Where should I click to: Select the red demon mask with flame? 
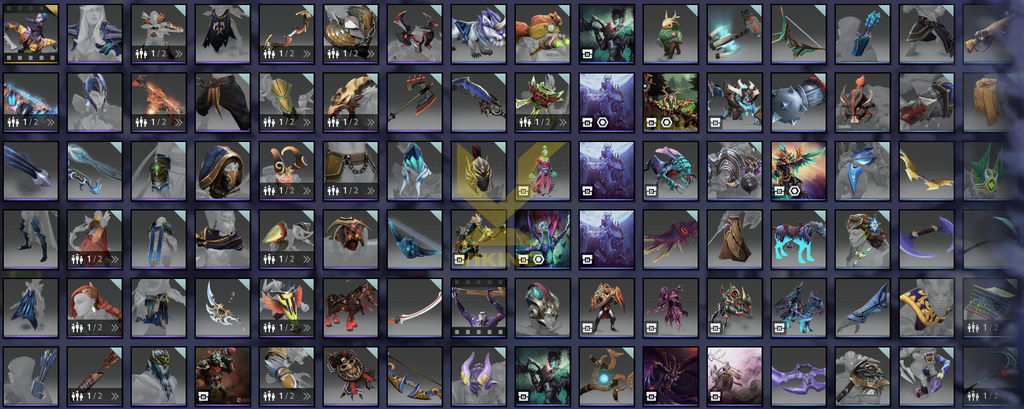863,103
